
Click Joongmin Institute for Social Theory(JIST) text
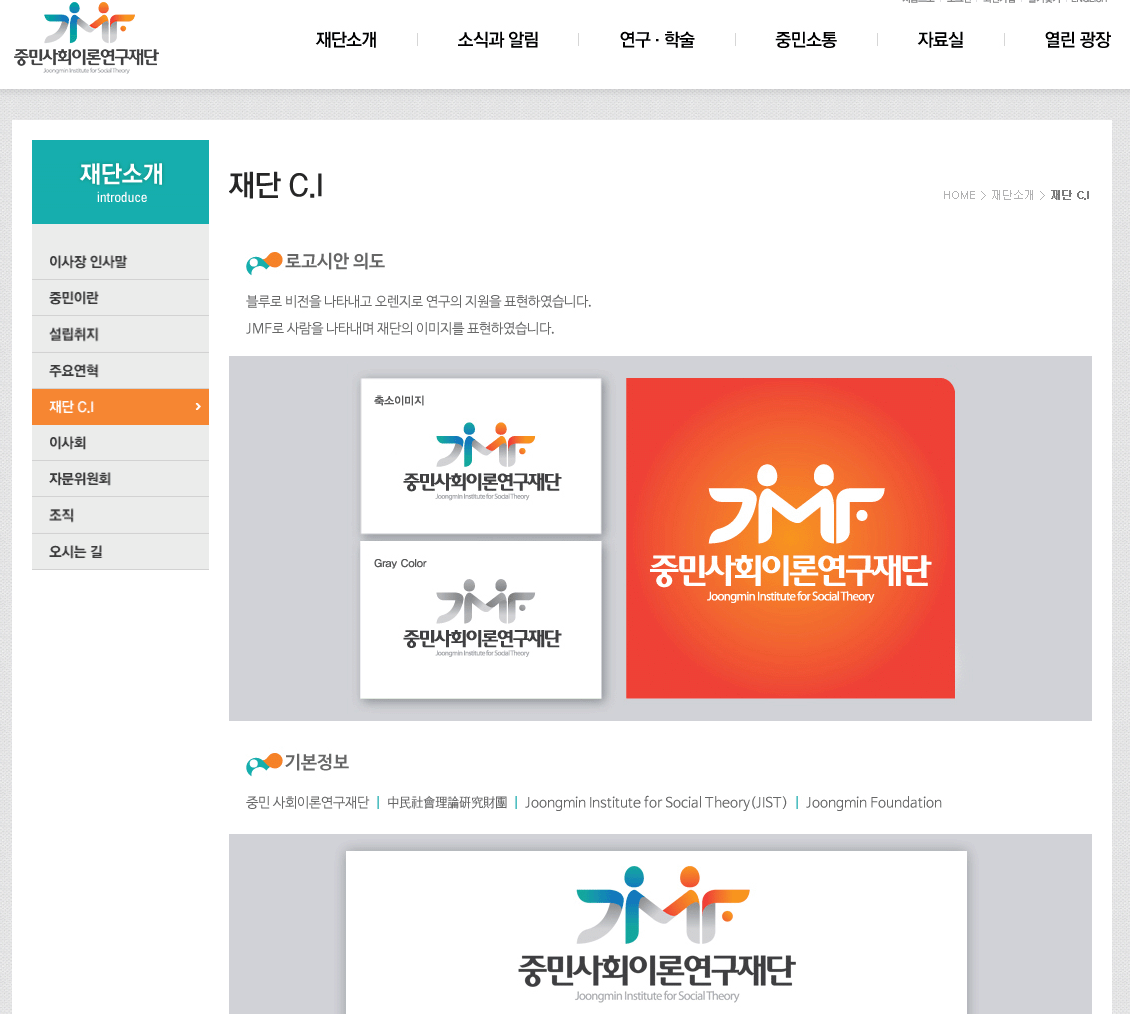coord(656,802)
